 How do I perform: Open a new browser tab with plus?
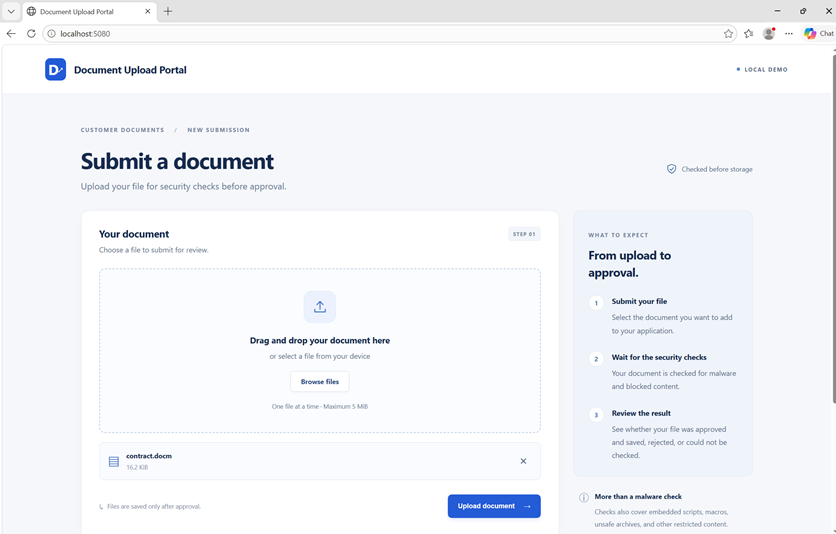click(168, 11)
